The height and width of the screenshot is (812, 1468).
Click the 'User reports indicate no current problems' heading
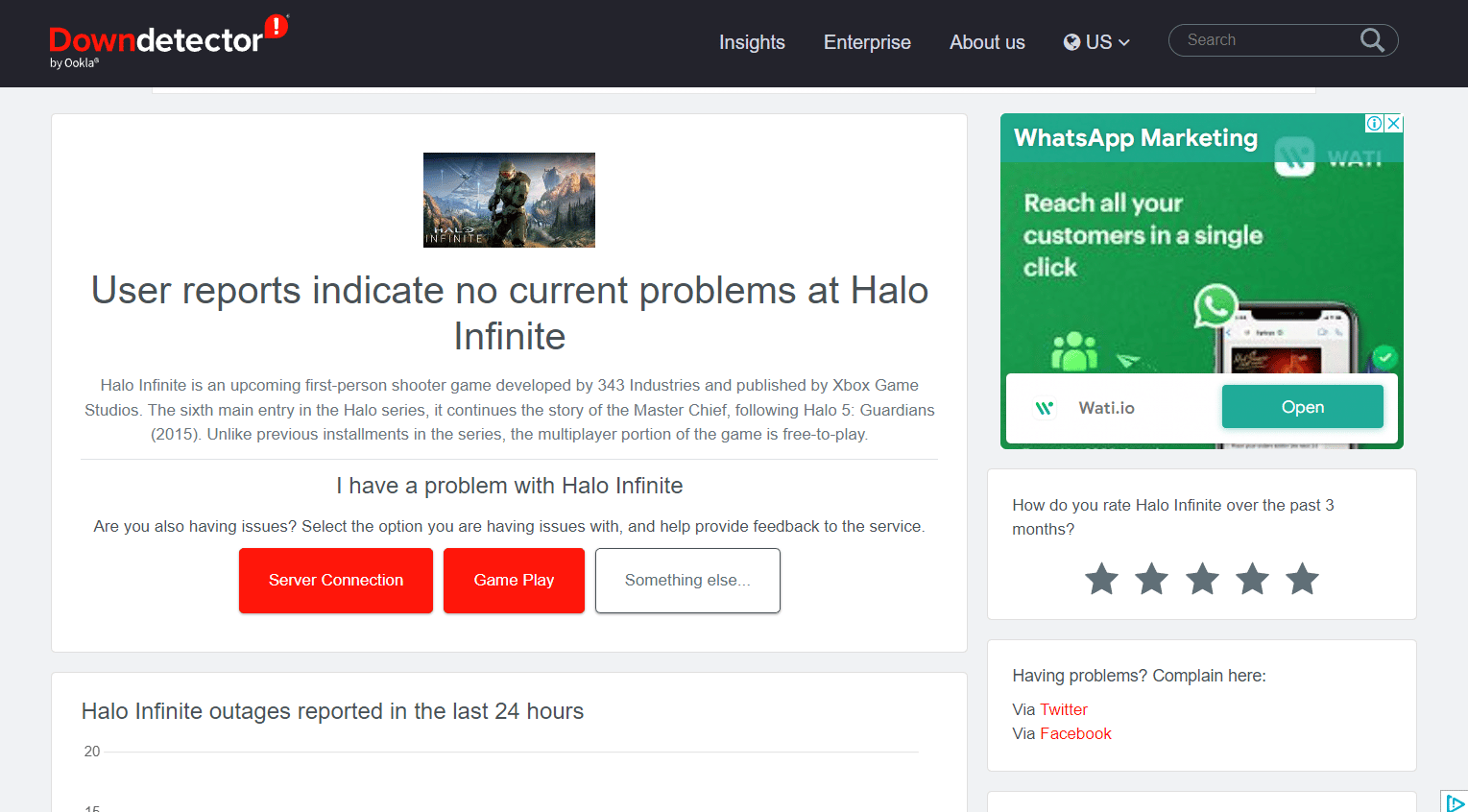click(510, 313)
